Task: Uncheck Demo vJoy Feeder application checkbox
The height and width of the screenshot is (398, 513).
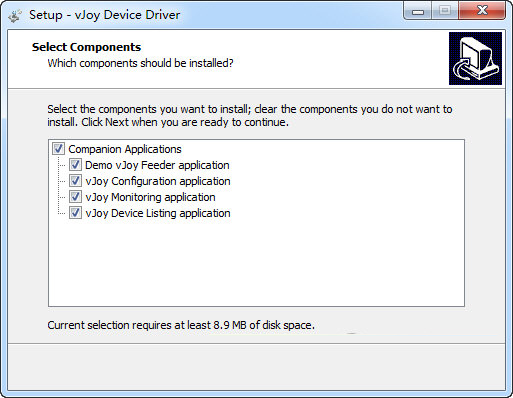Action: [x=75, y=165]
